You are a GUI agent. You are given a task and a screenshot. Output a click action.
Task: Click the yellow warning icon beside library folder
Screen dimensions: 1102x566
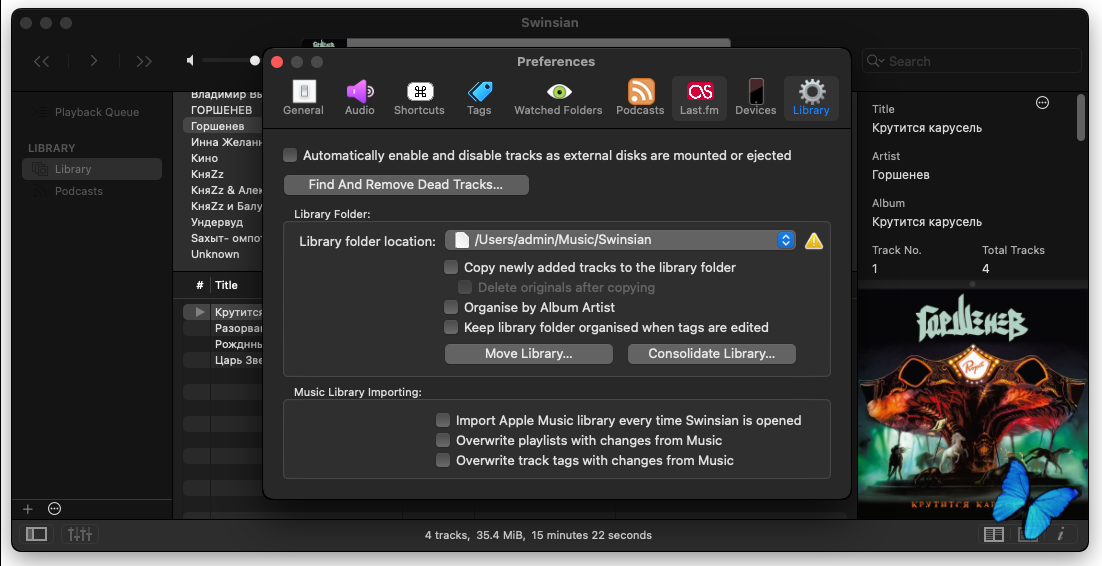pyautogui.click(x=814, y=241)
